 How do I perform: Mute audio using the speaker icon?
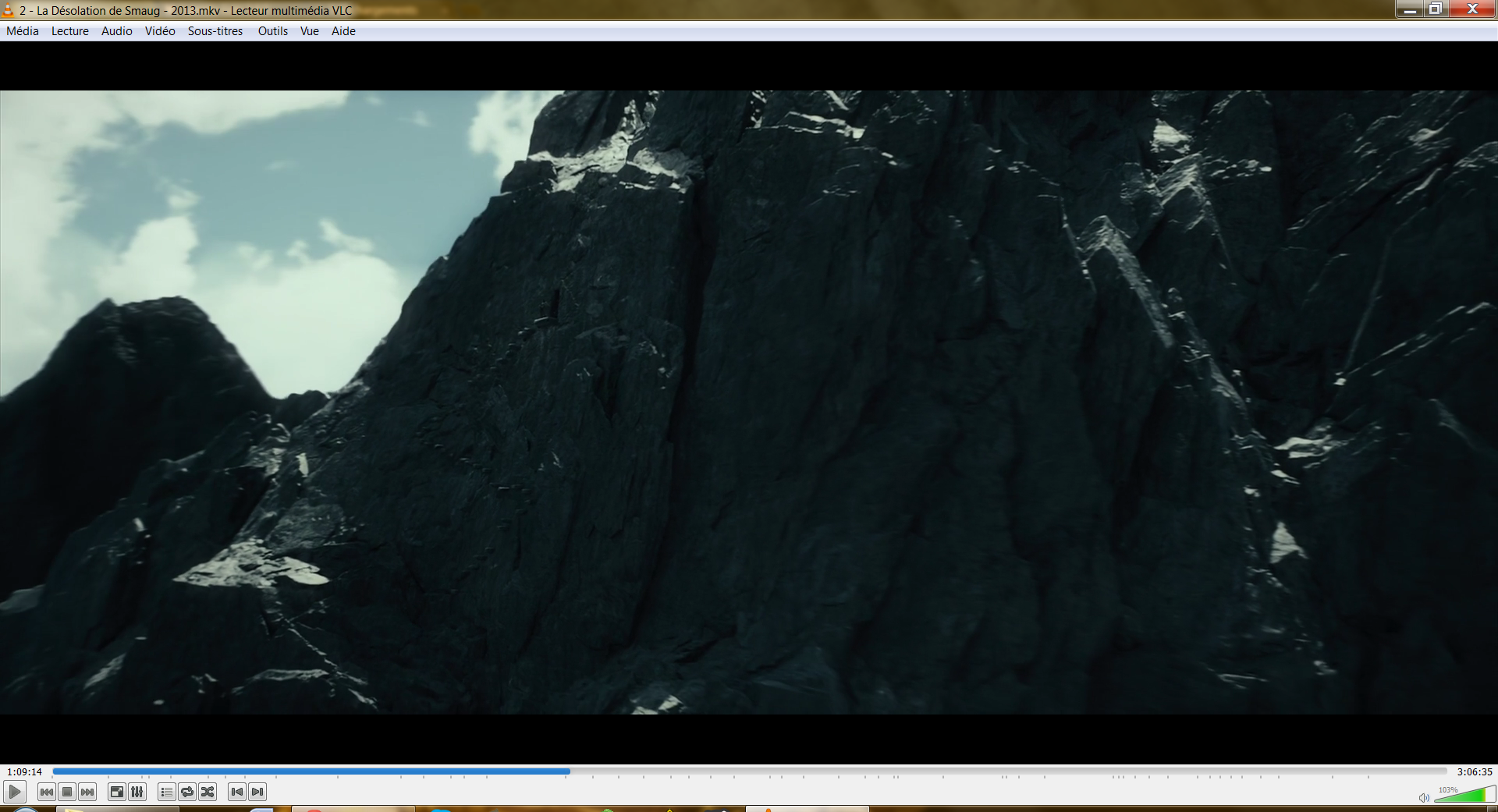[1424, 797]
